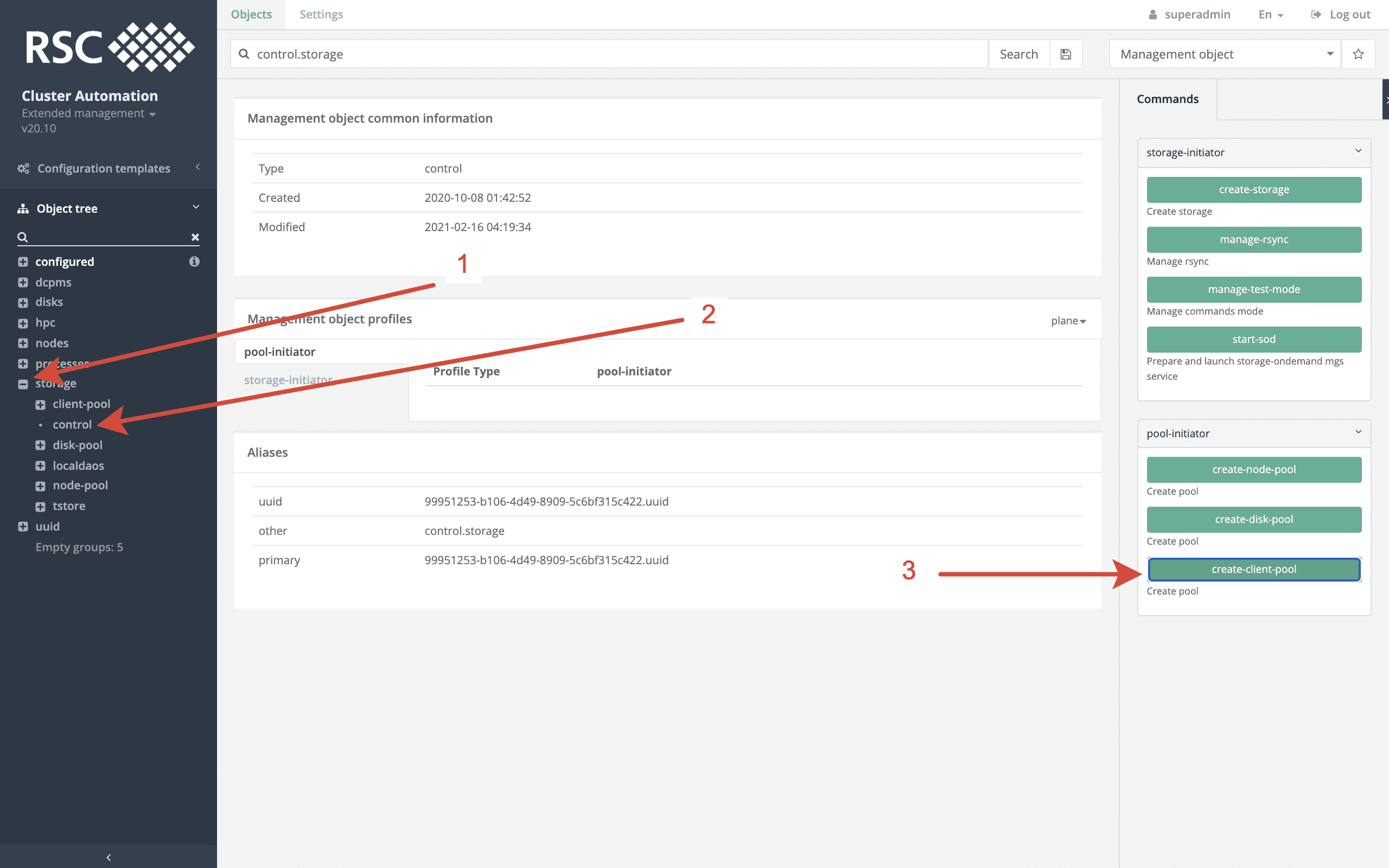Collapse the storage tree node
This screenshot has height=868, width=1389.
pyautogui.click(x=23, y=384)
